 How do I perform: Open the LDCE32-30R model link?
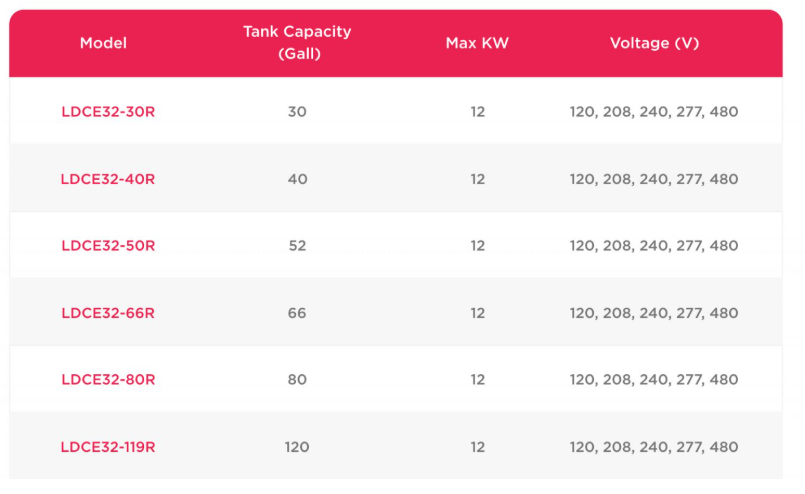(x=108, y=112)
